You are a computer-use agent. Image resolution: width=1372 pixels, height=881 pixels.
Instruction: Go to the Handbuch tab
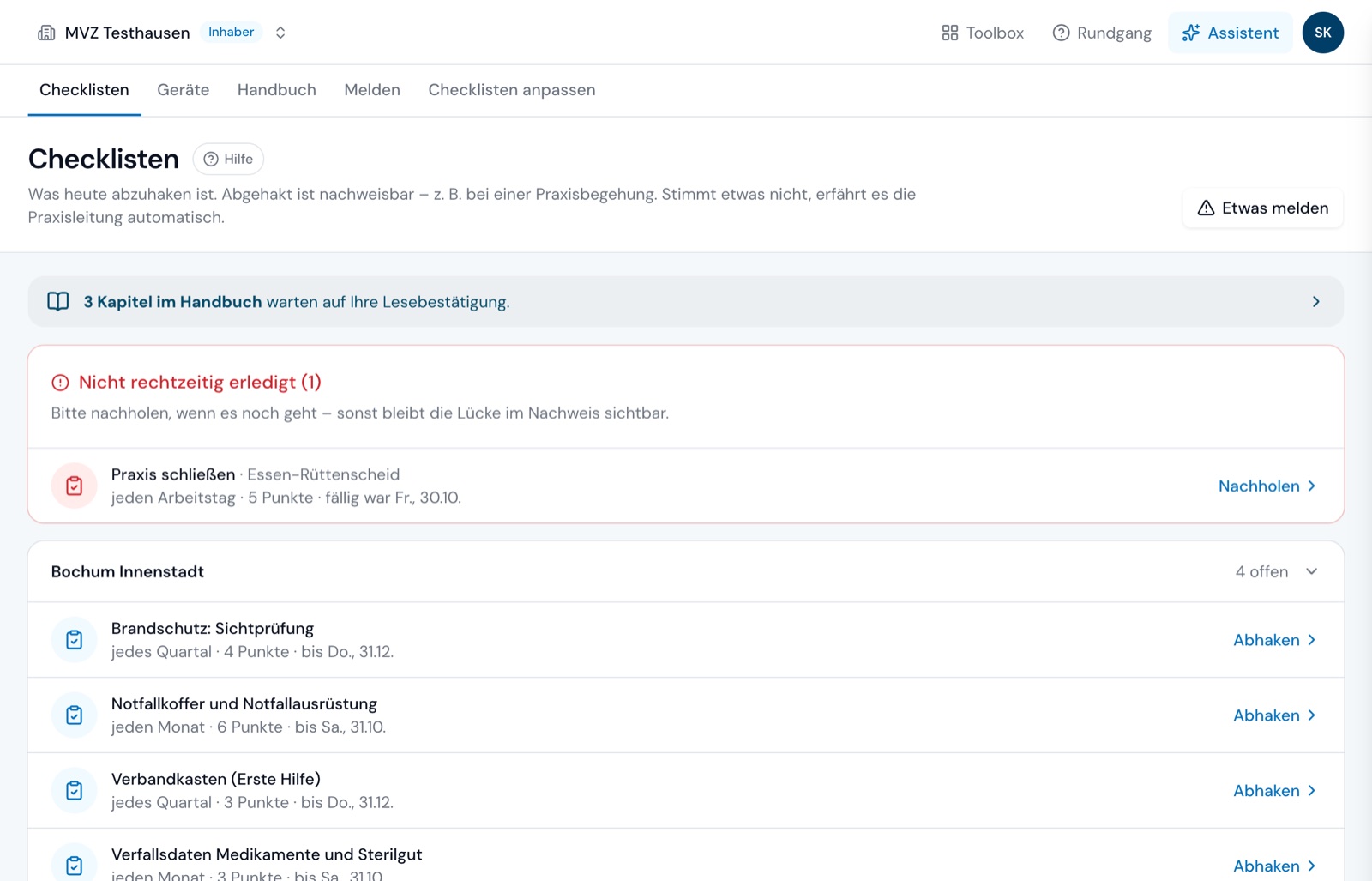(276, 90)
